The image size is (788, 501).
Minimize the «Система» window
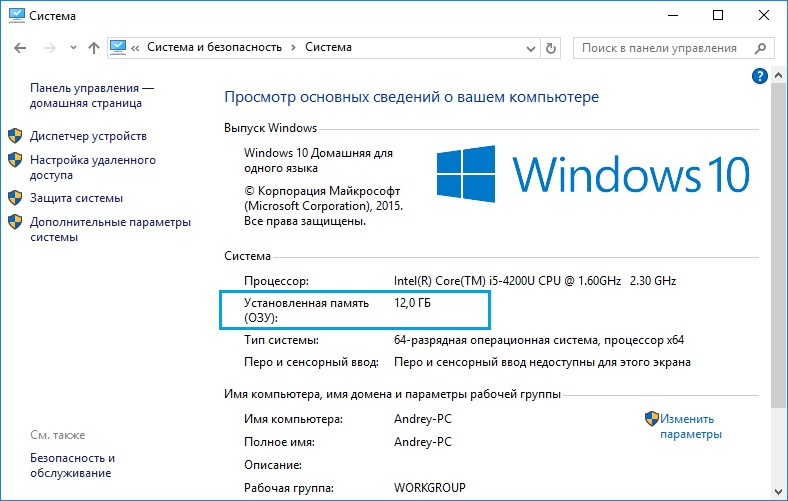673,16
